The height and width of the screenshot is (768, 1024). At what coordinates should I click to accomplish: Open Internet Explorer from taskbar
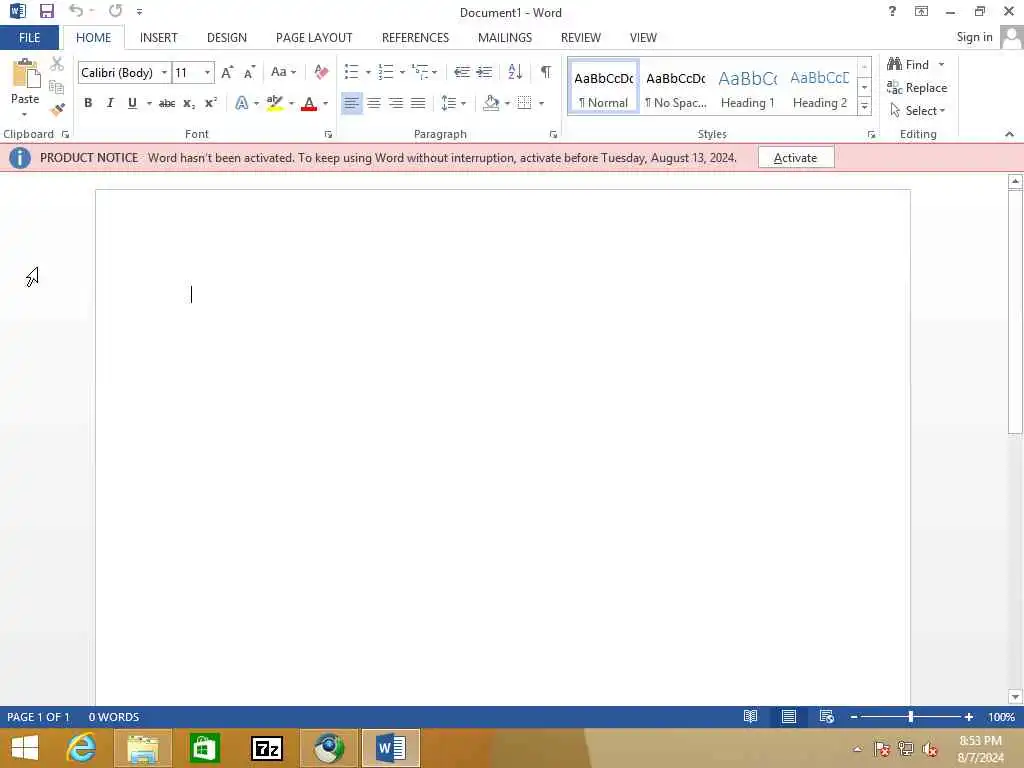pyautogui.click(x=82, y=748)
